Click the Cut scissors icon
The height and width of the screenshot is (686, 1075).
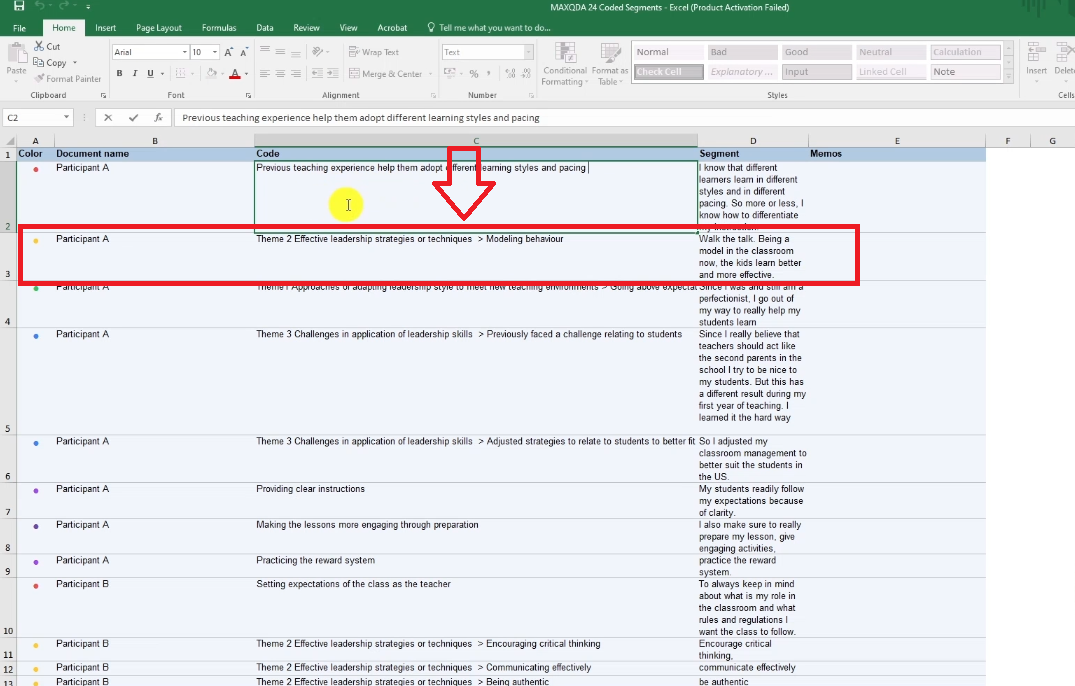coord(39,46)
